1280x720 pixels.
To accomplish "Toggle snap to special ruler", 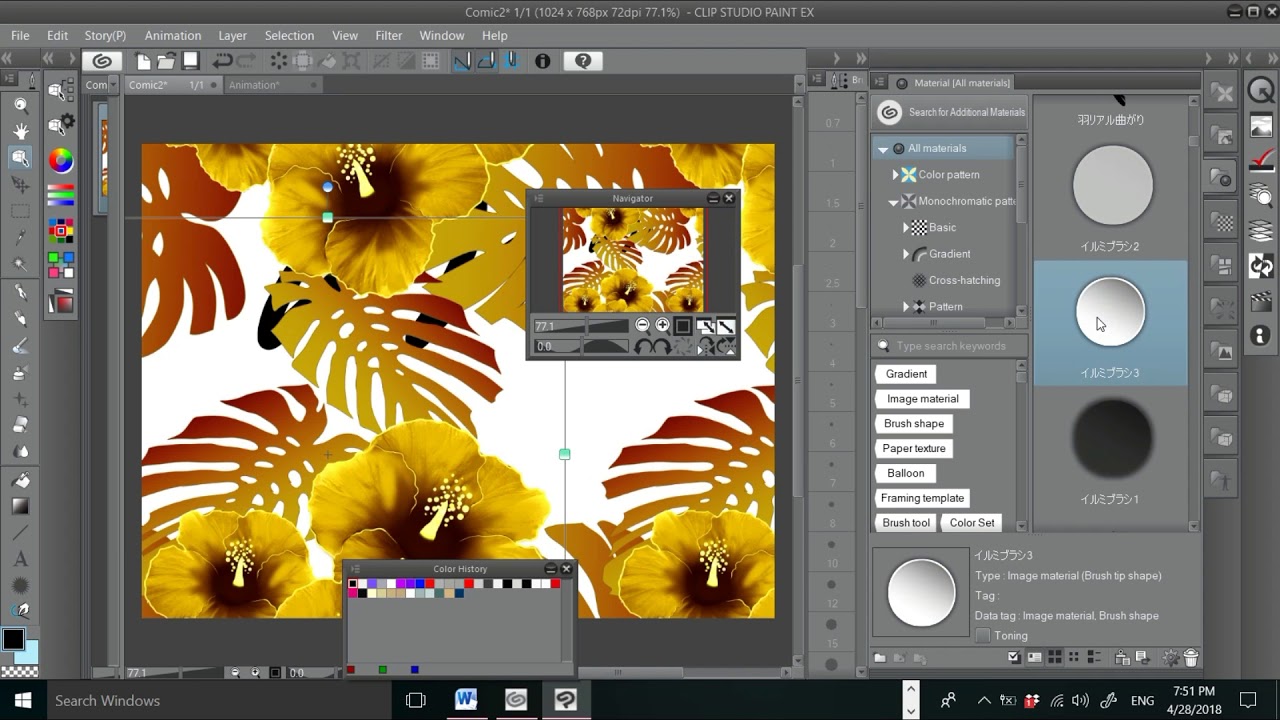I will point(486,61).
